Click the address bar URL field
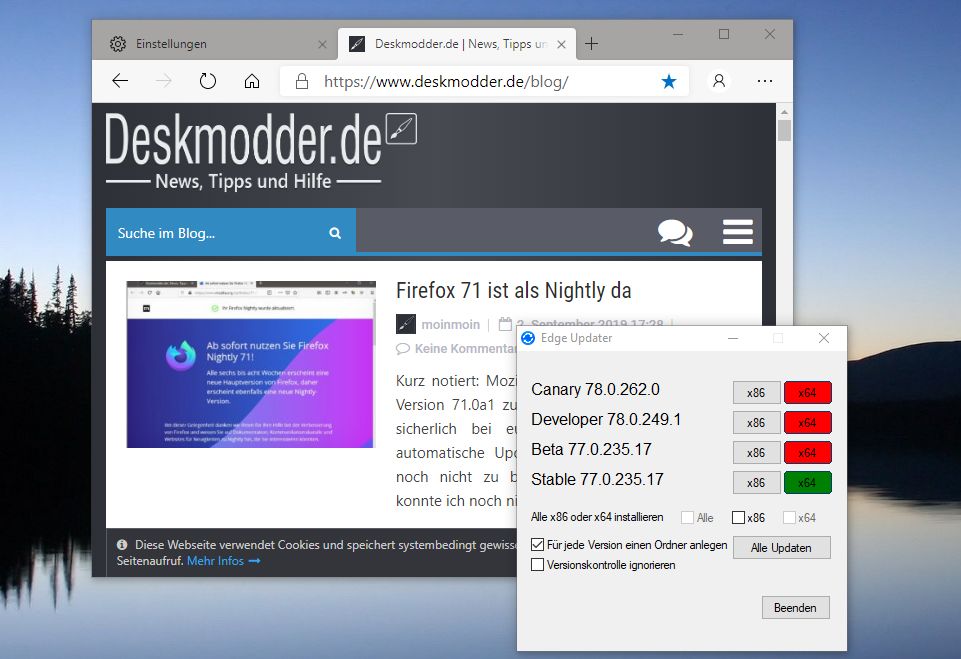 pos(484,81)
